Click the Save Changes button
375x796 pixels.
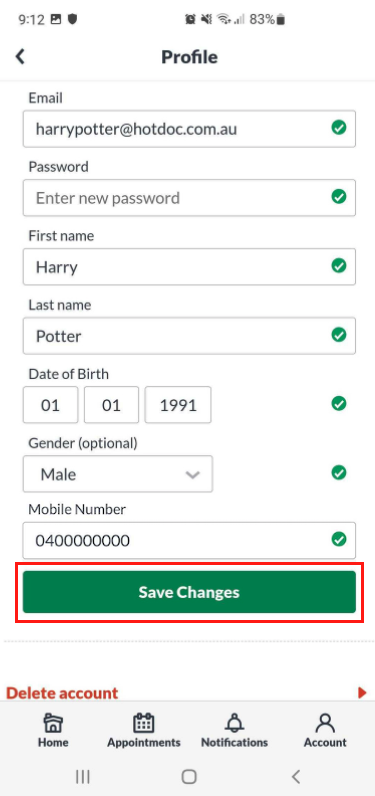pyautogui.click(x=189, y=592)
